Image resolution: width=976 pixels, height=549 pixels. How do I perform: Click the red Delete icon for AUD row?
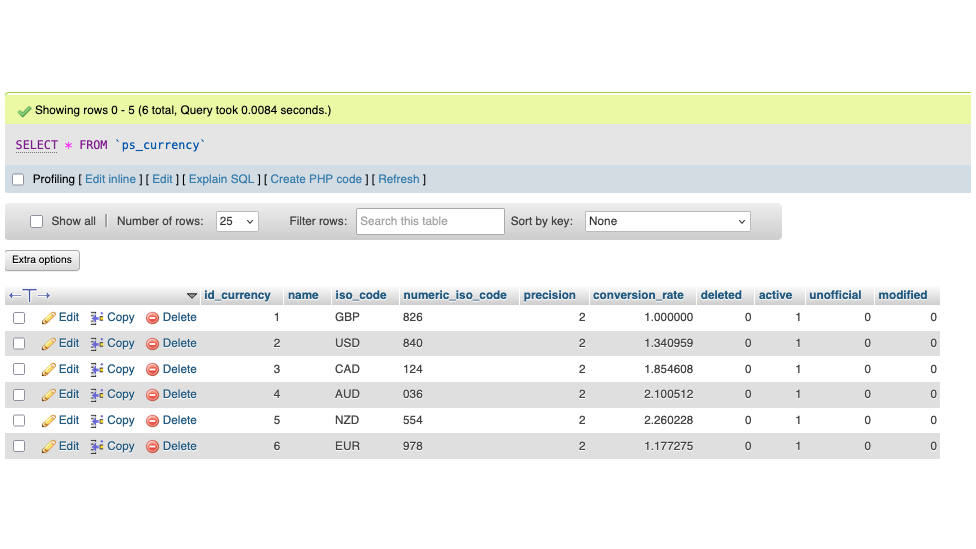click(x=152, y=395)
